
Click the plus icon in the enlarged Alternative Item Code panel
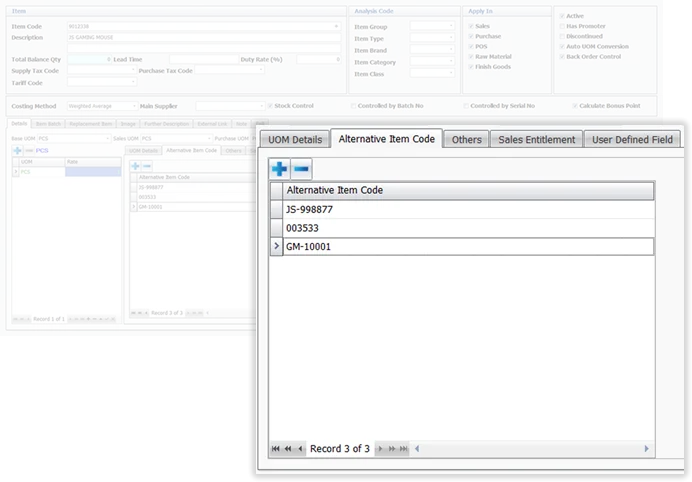point(280,169)
